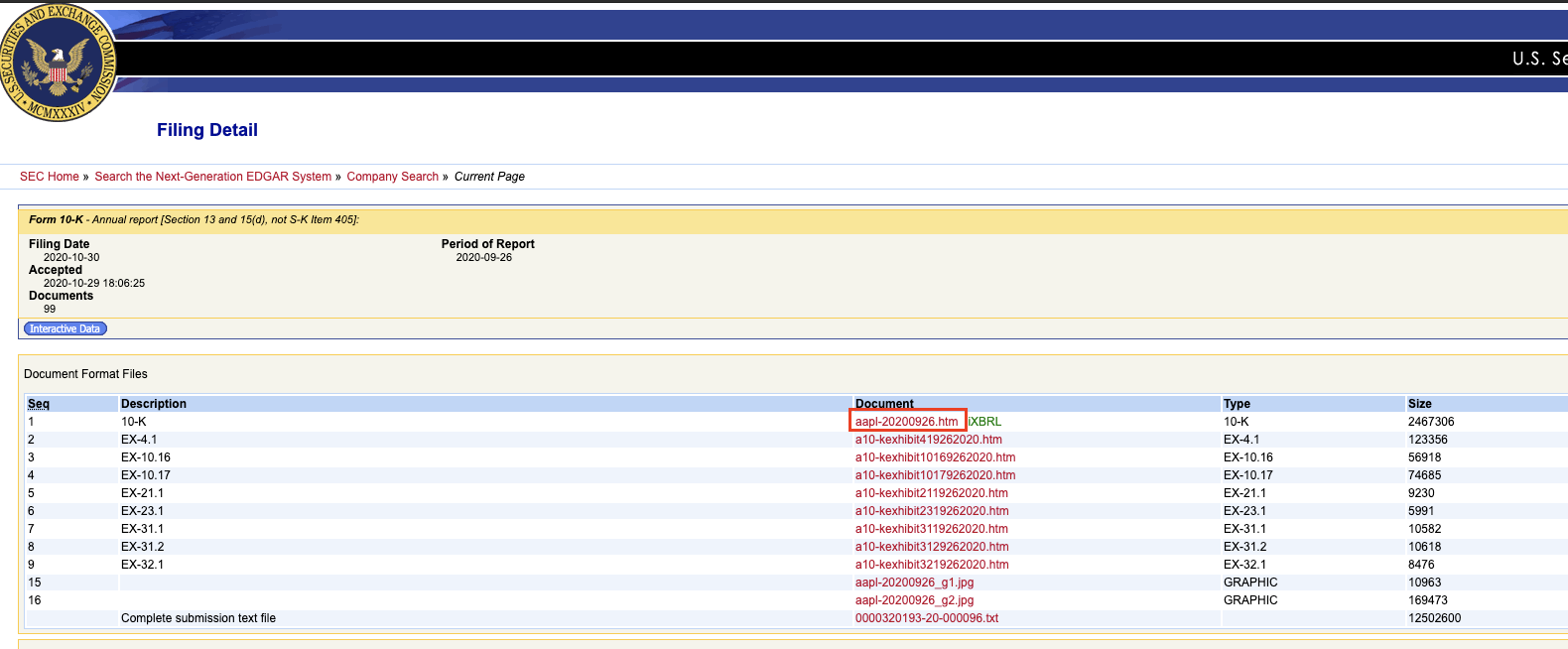This screenshot has height=649, width=1568.
Task: Select the EX-23.1 description cell
Action: (143, 511)
